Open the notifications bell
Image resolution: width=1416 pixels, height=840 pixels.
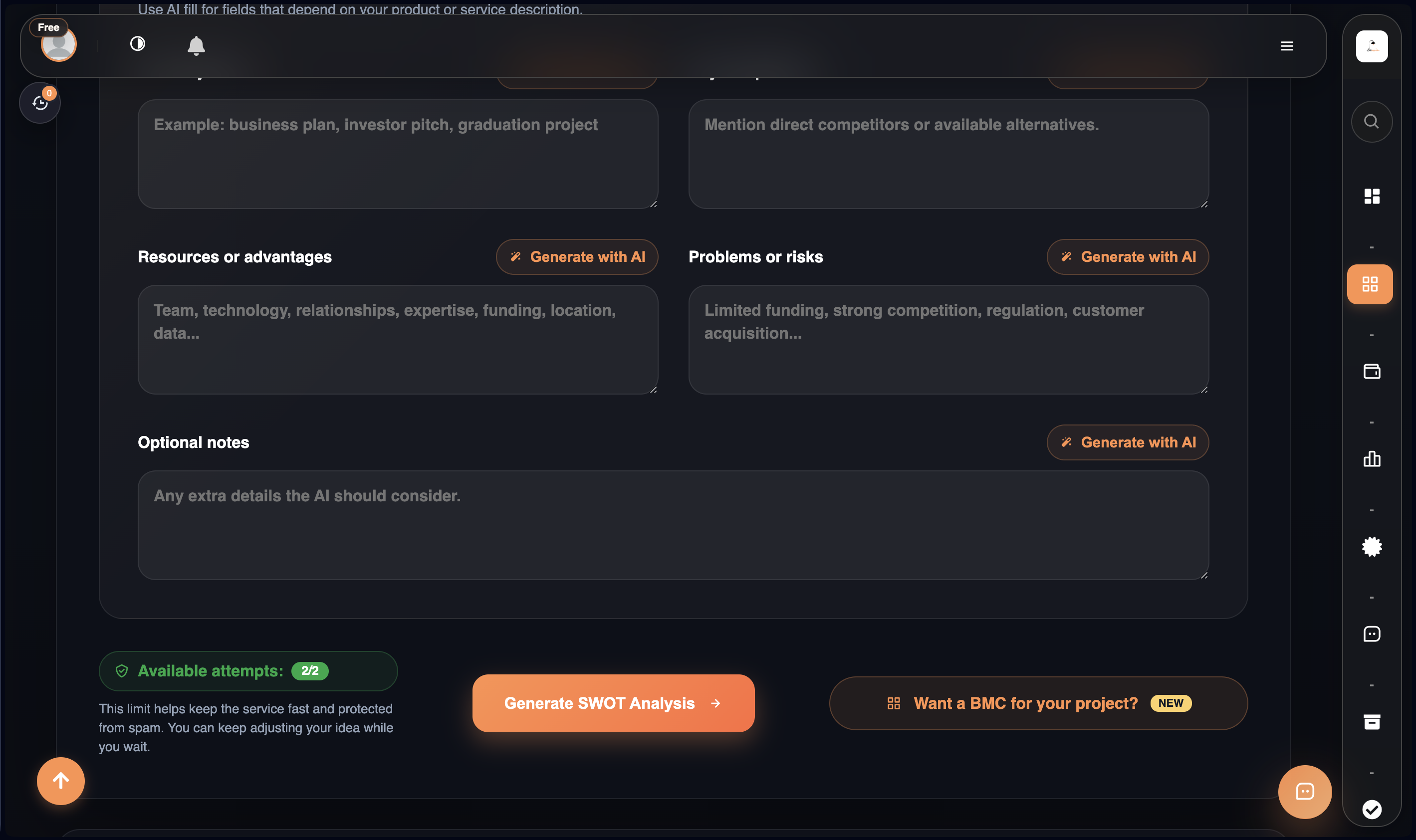click(196, 45)
